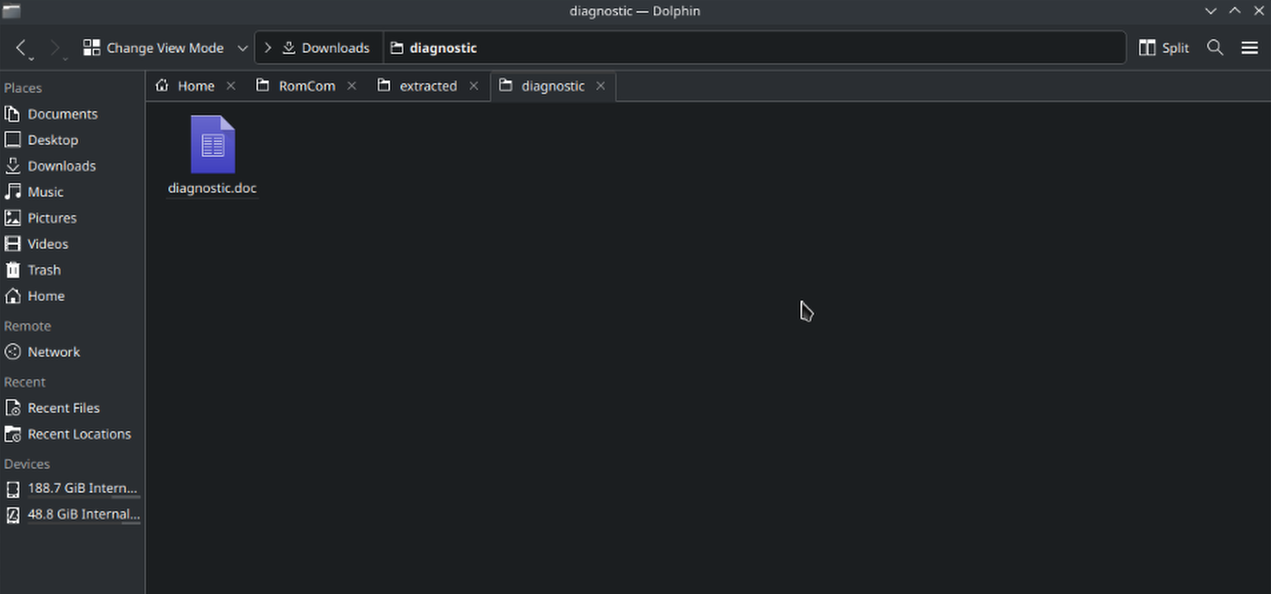Image resolution: width=1271 pixels, height=594 pixels.
Task: Select Music in Places sidebar
Action: 45,192
